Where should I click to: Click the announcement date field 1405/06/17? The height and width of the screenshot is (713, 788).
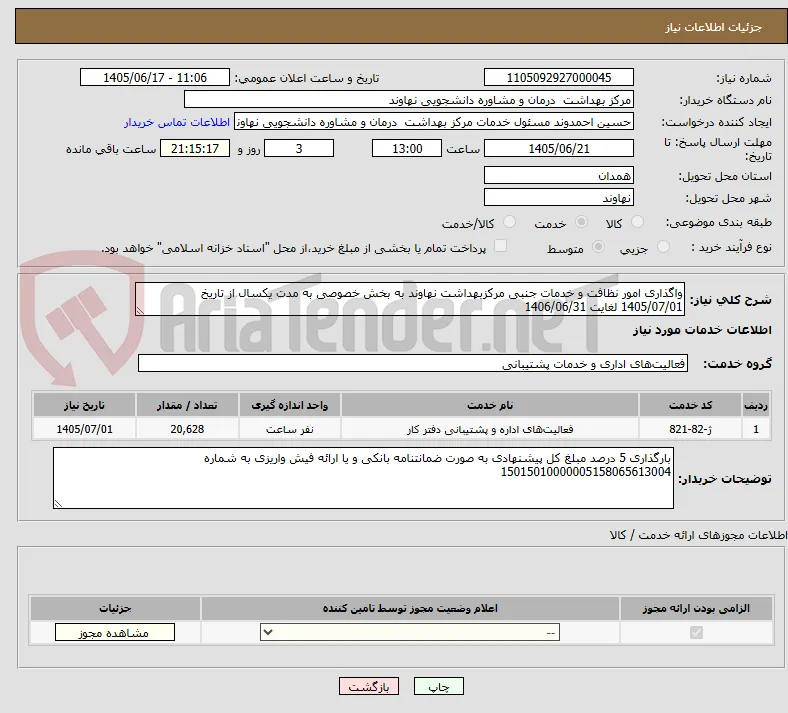tap(155, 77)
